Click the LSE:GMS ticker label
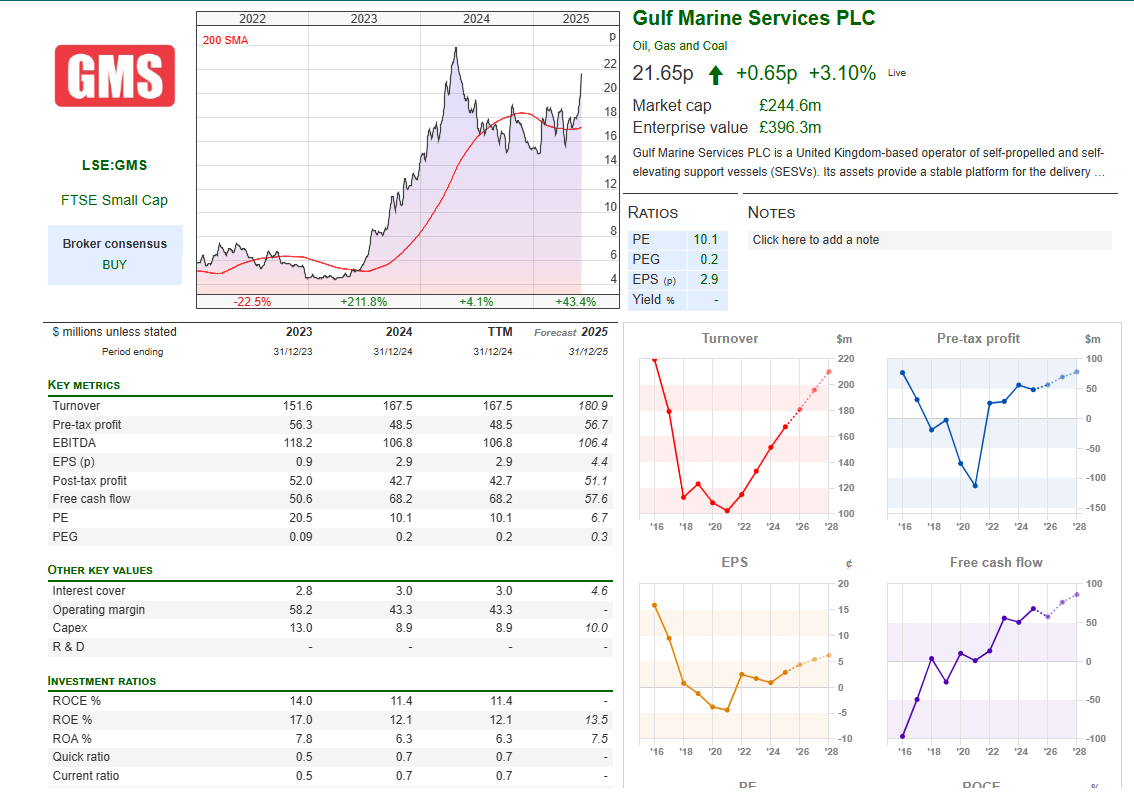Viewport: 1134px width, 804px height. point(114,165)
